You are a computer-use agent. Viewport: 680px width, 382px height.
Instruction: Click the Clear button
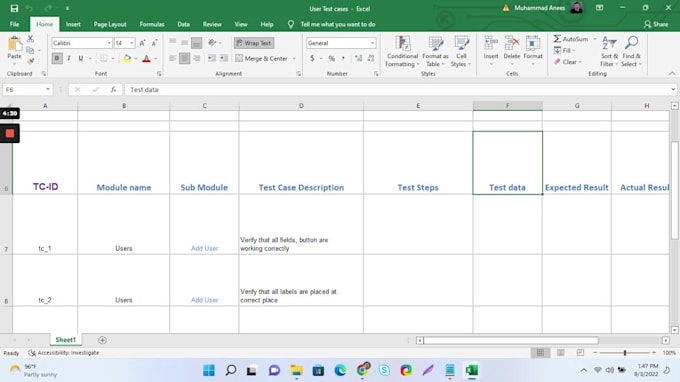pos(567,62)
